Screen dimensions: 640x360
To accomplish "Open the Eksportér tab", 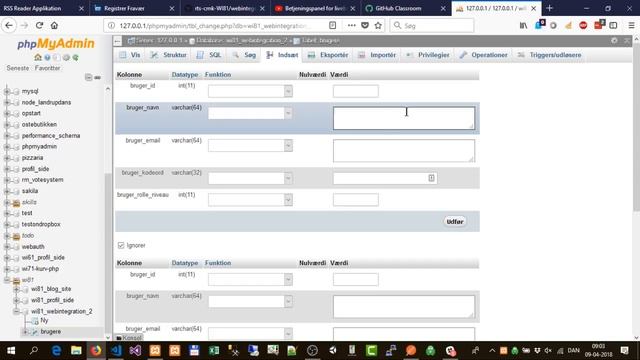I will click(x=328, y=55).
